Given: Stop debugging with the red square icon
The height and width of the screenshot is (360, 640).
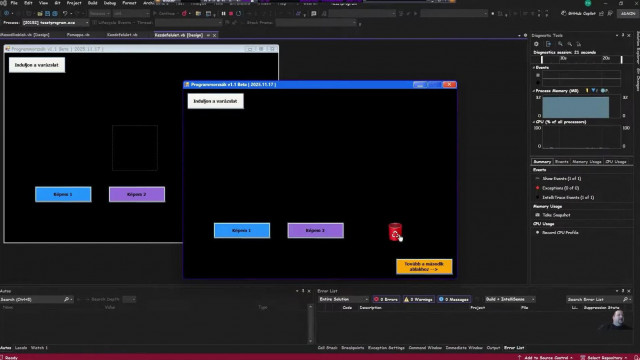Looking at the screenshot, I should tap(231, 13).
